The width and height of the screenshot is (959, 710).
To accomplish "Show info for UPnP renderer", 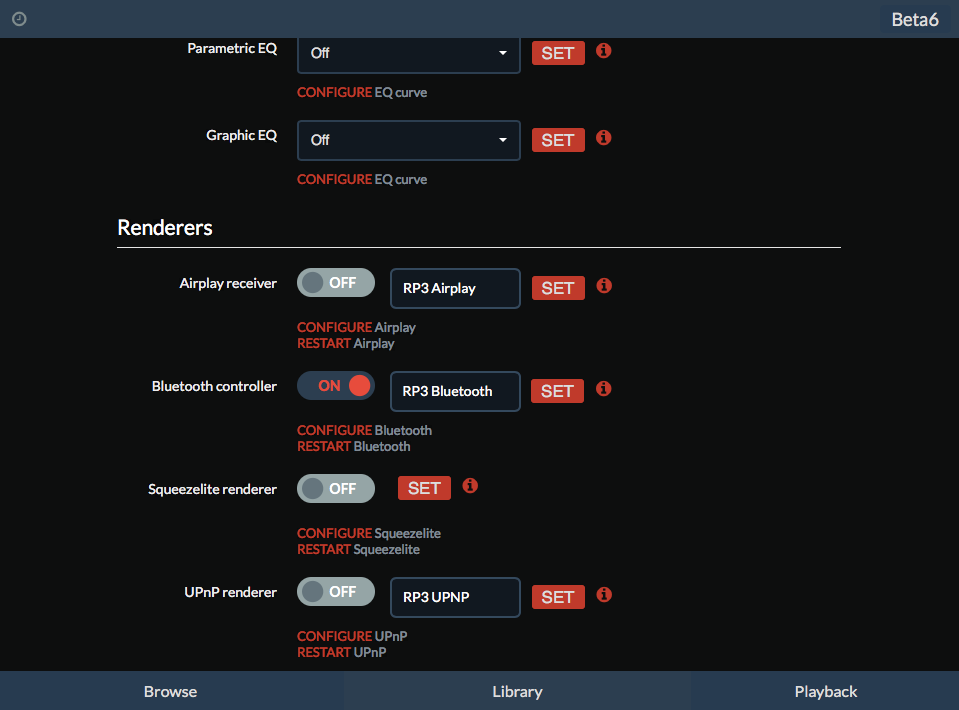I will point(604,594).
